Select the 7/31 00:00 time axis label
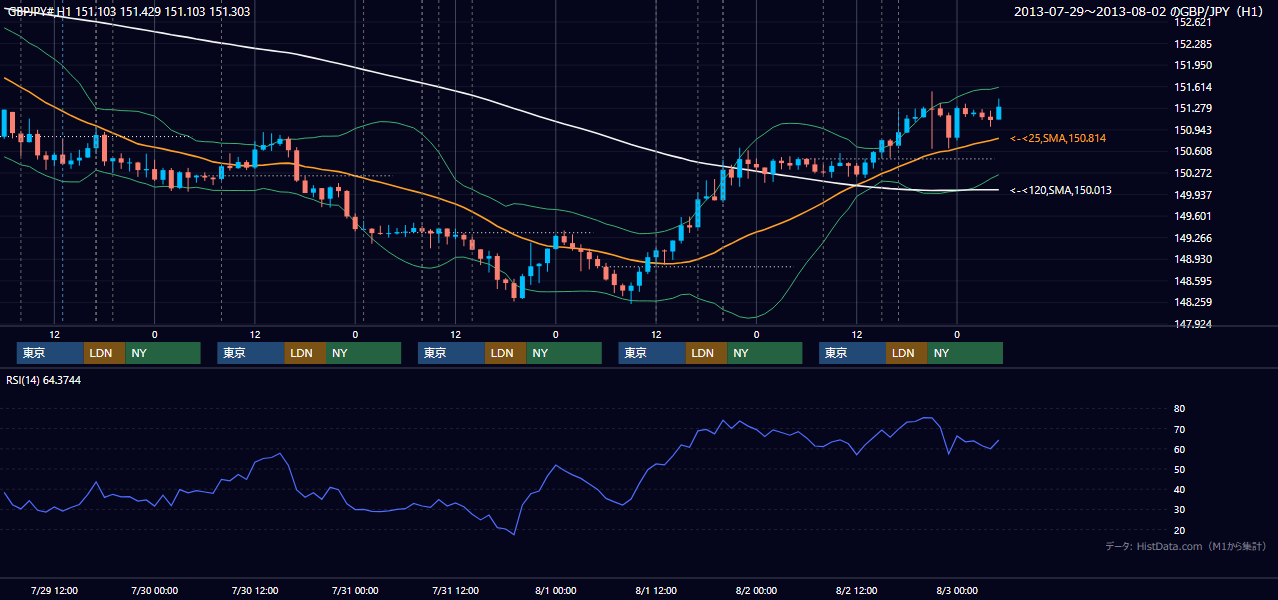The width and height of the screenshot is (1278, 600). coord(355,590)
